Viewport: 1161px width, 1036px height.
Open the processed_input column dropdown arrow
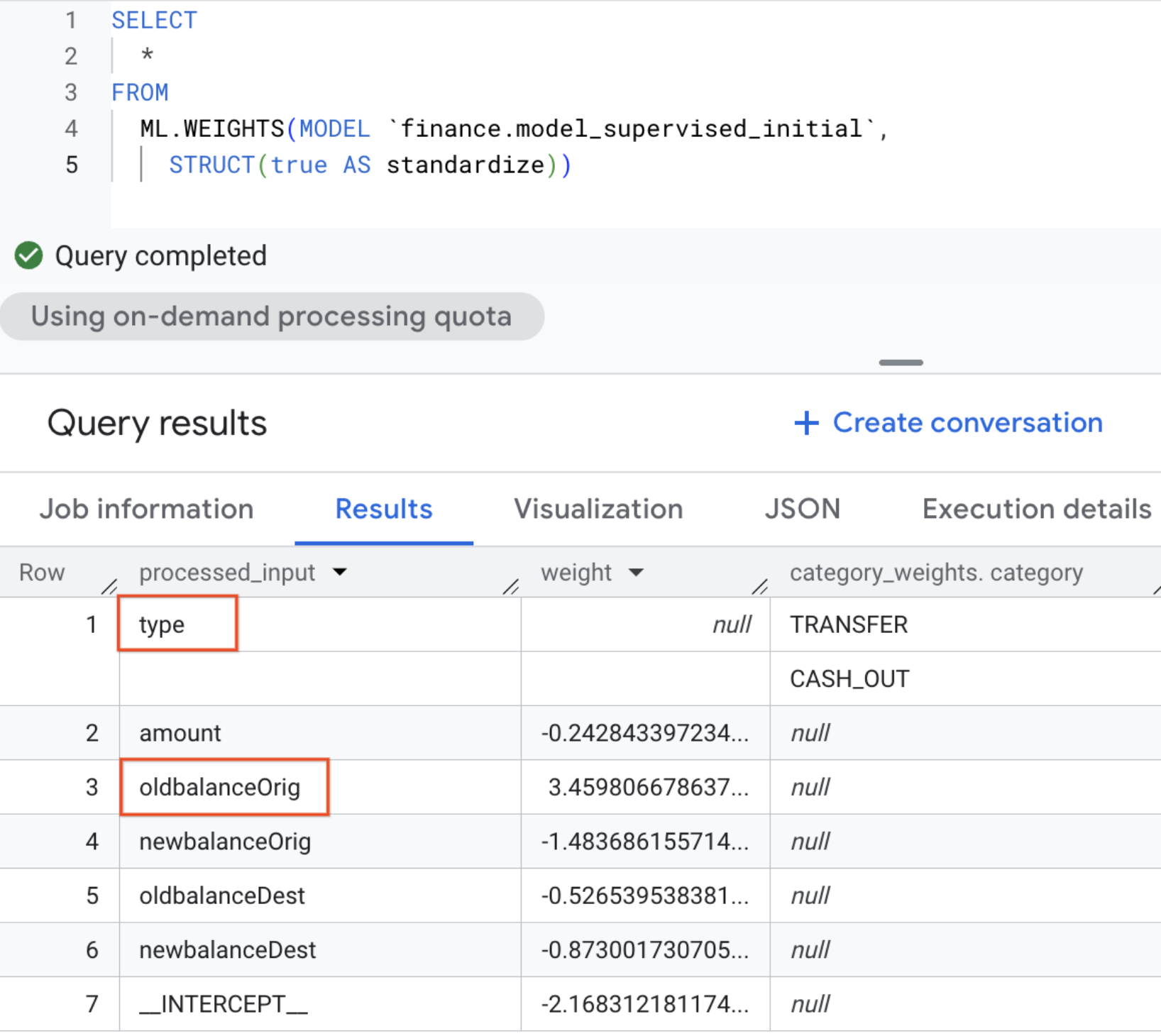tap(340, 572)
